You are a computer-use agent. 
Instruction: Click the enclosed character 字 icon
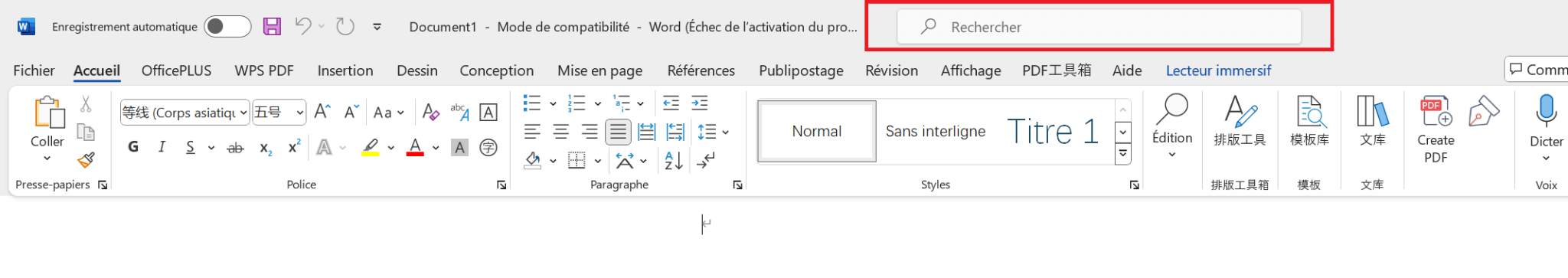pyautogui.click(x=488, y=147)
